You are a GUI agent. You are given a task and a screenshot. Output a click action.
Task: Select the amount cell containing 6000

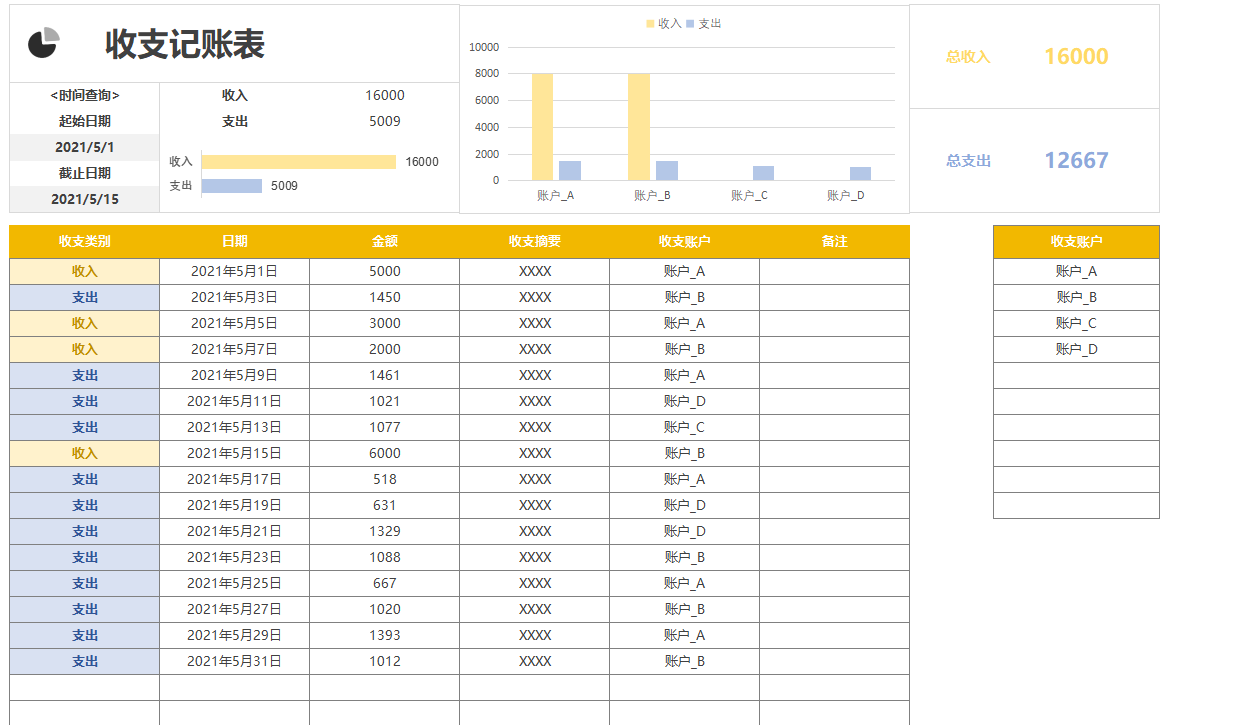click(384, 453)
